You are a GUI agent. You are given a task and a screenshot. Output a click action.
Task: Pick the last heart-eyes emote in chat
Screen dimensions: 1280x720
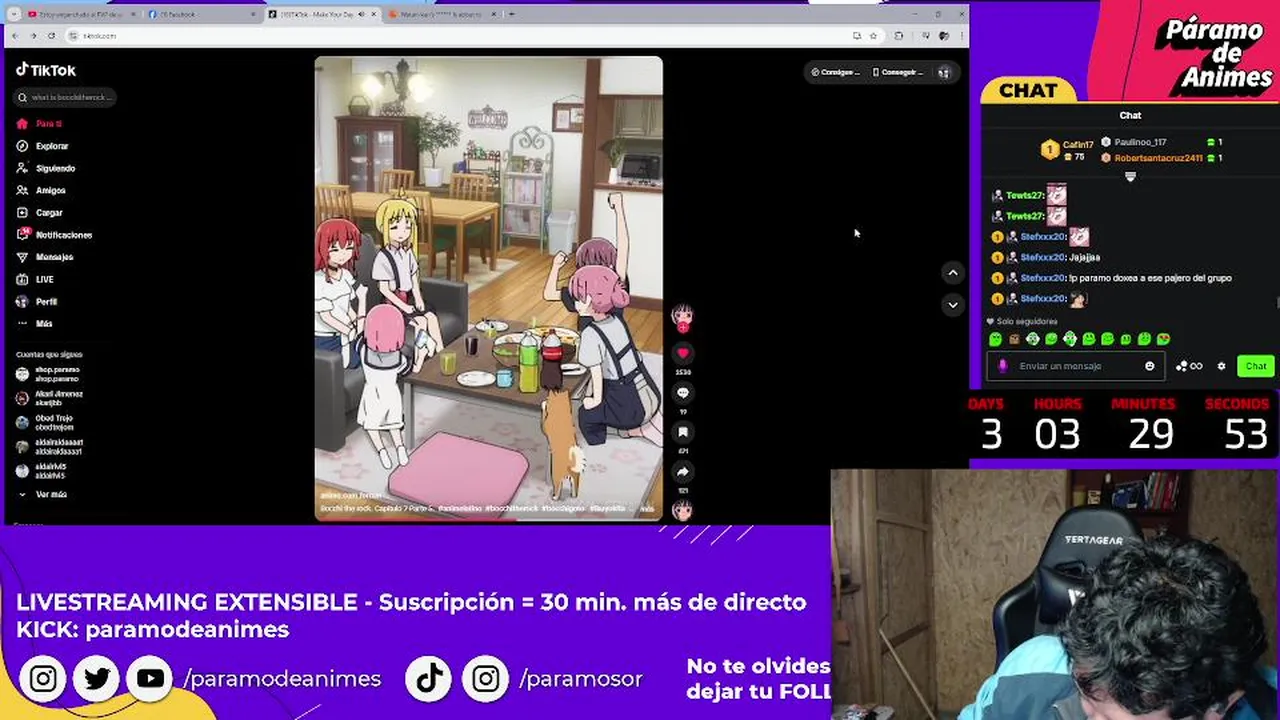click(1163, 339)
